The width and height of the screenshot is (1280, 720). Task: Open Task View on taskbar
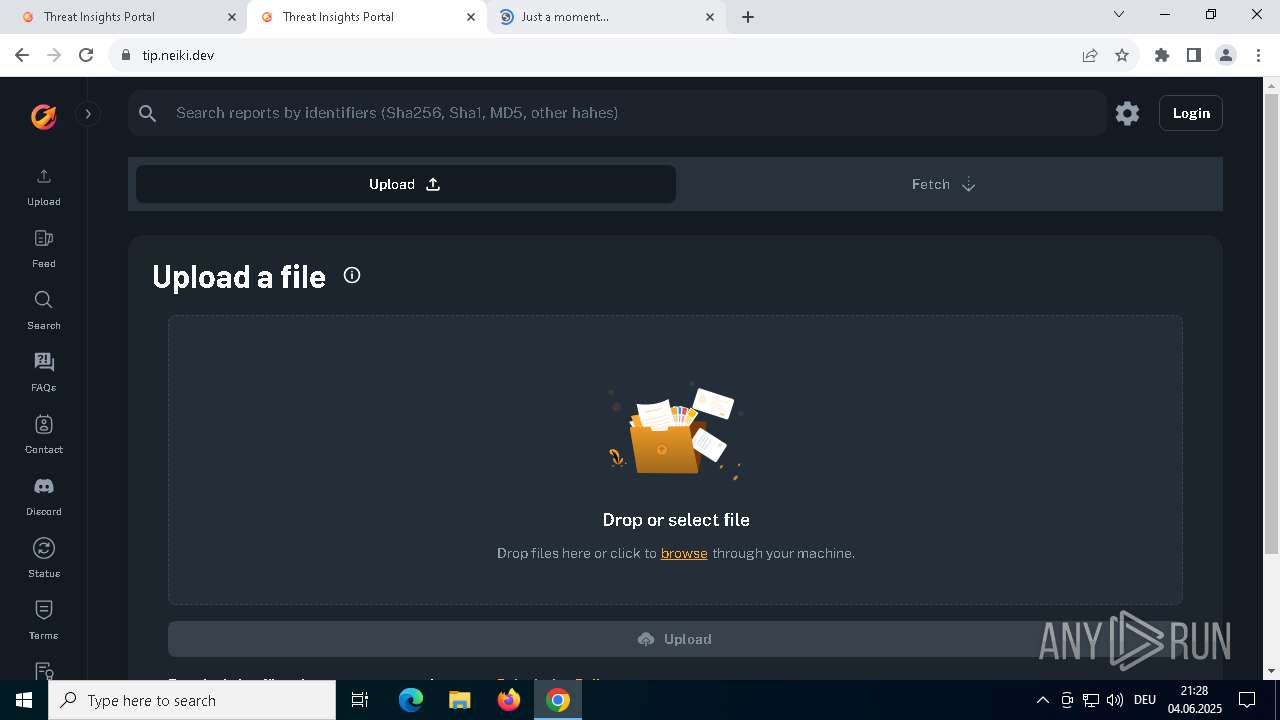(x=361, y=700)
